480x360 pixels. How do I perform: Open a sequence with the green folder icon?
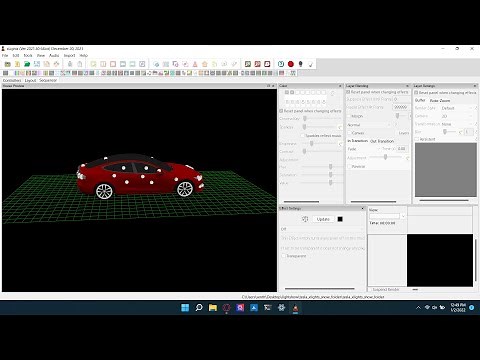27,64
